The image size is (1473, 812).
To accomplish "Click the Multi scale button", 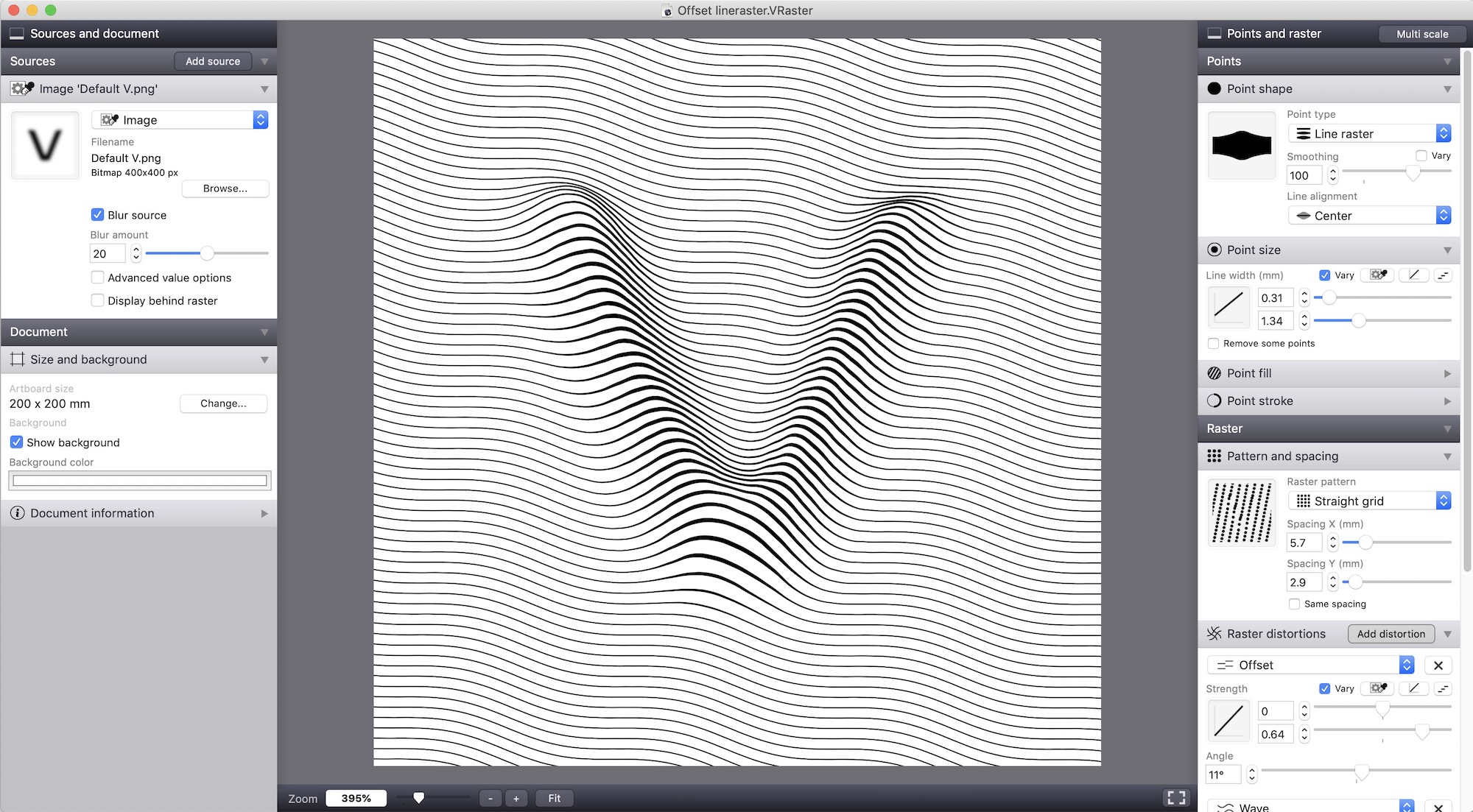I will tap(1421, 33).
